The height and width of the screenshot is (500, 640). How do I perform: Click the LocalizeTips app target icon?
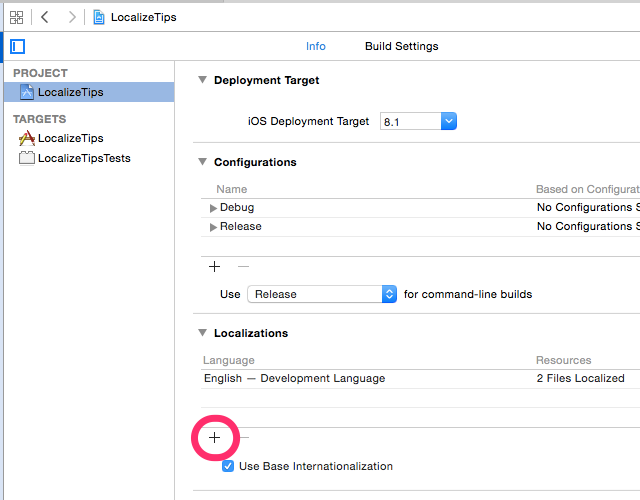coord(27,138)
